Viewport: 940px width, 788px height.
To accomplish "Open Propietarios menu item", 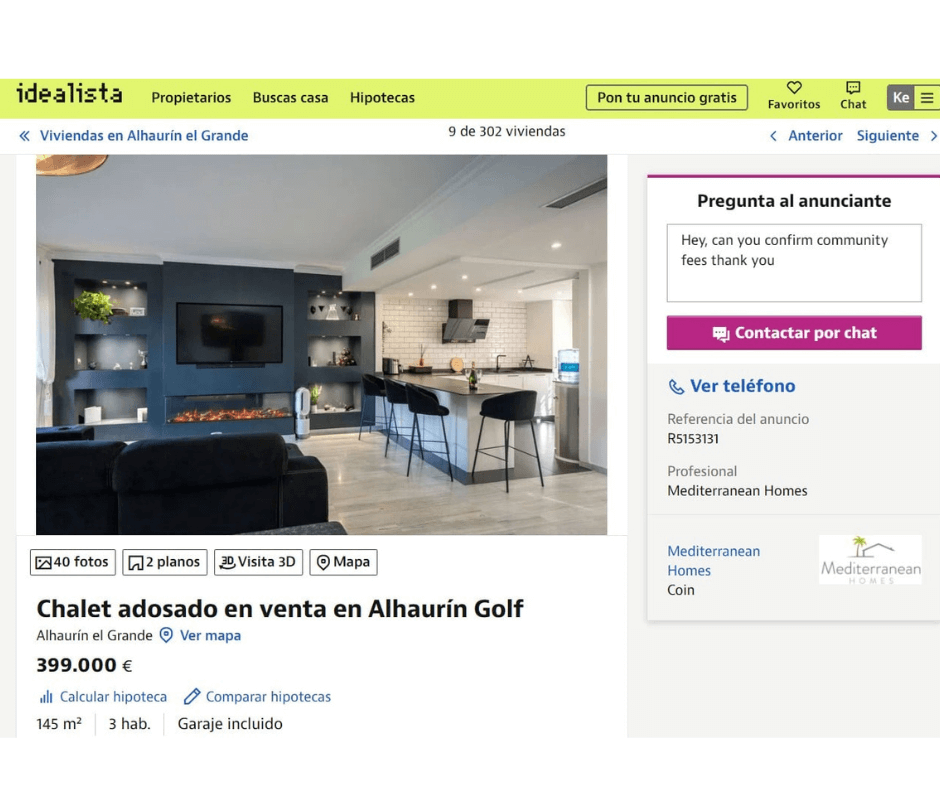I will point(191,98).
